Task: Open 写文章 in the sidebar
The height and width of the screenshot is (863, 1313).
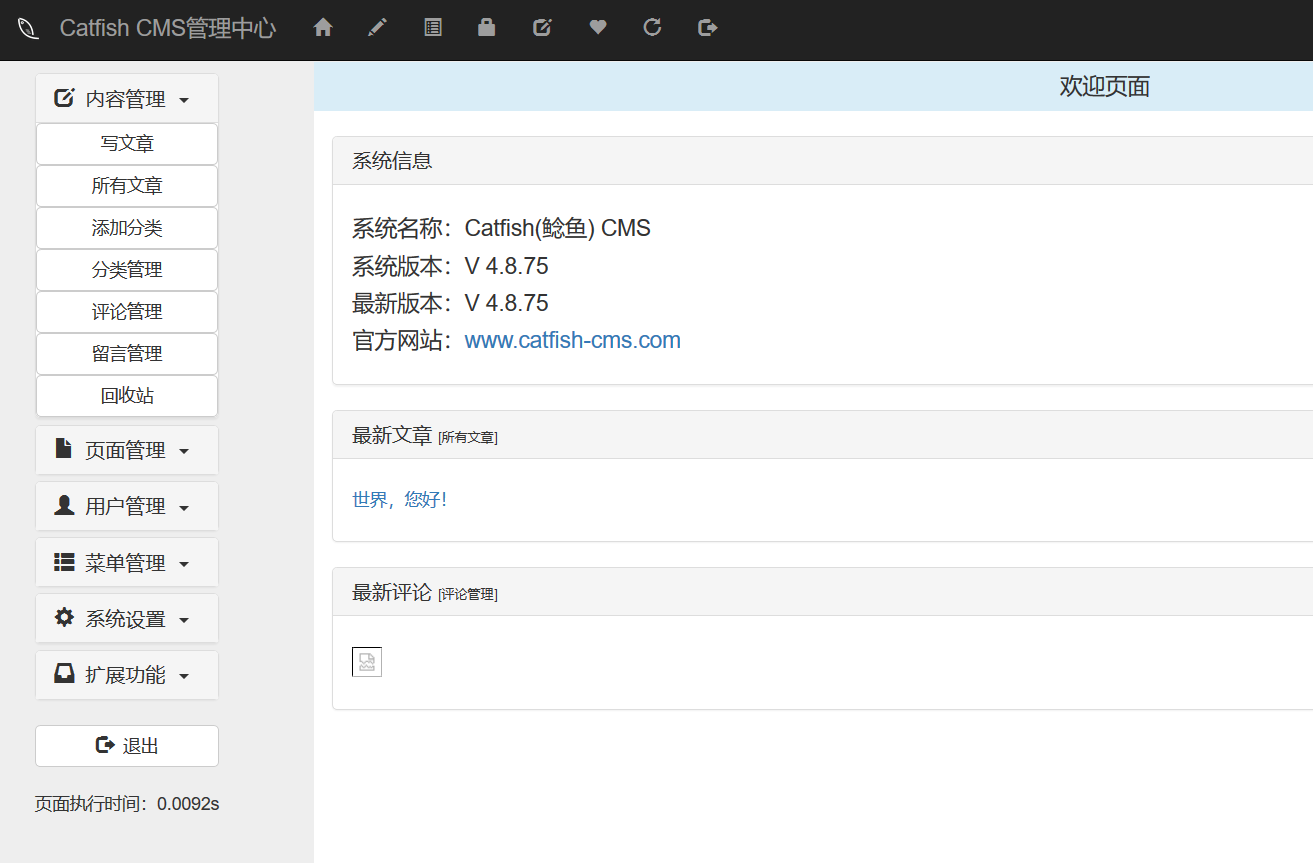Action: coord(127,144)
